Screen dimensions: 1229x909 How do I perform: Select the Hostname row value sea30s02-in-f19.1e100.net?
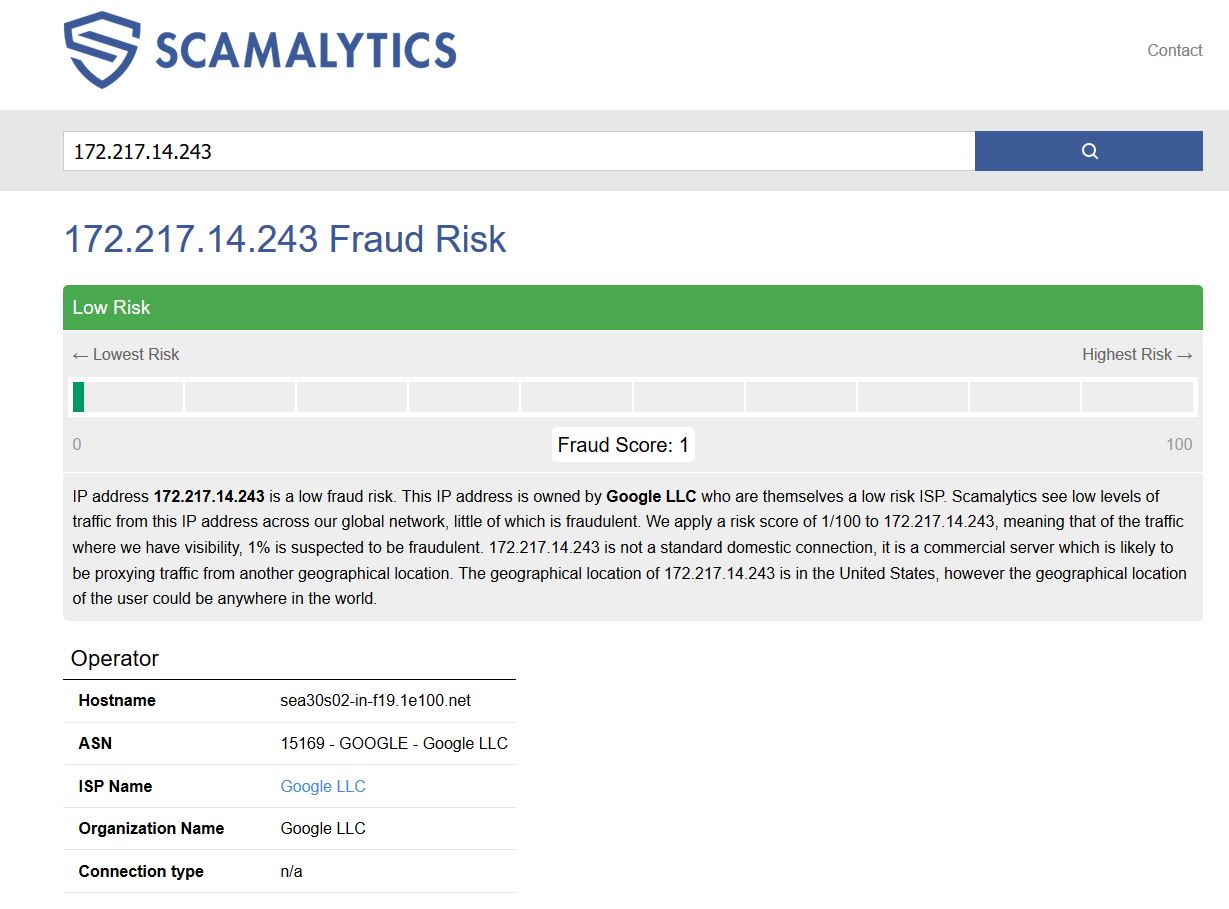coord(375,700)
